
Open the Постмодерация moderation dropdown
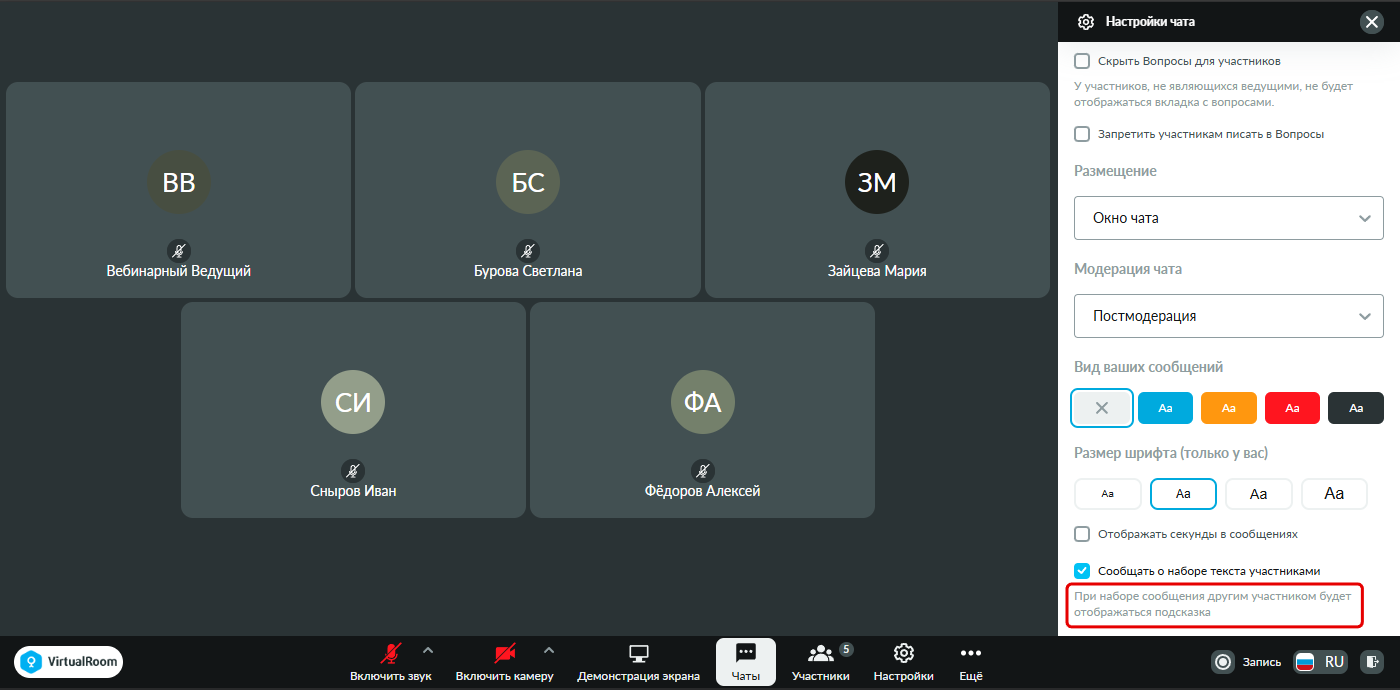(1229, 316)
